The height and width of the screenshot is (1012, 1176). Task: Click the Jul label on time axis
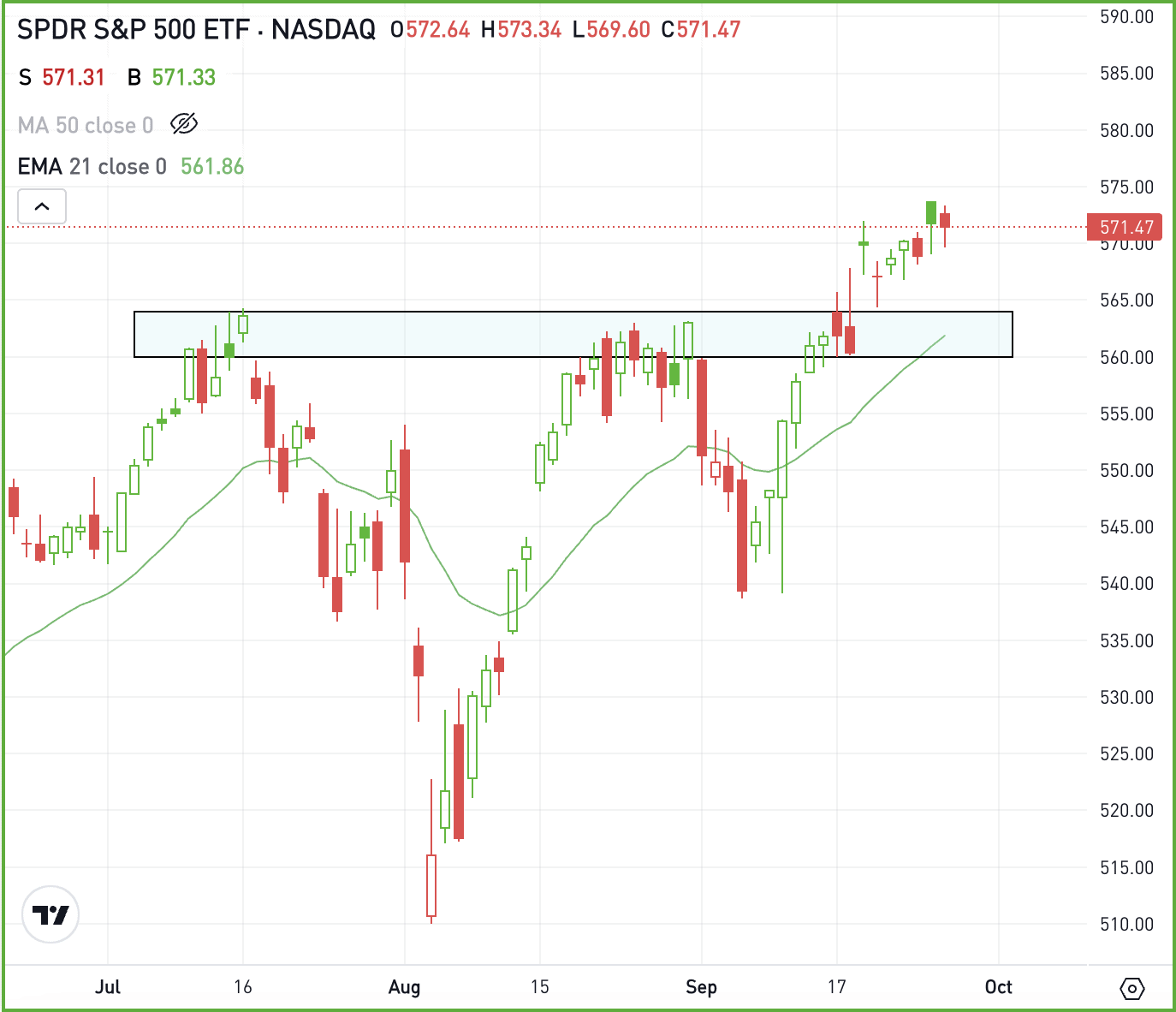pyautogui.click(x=108, y=987)
